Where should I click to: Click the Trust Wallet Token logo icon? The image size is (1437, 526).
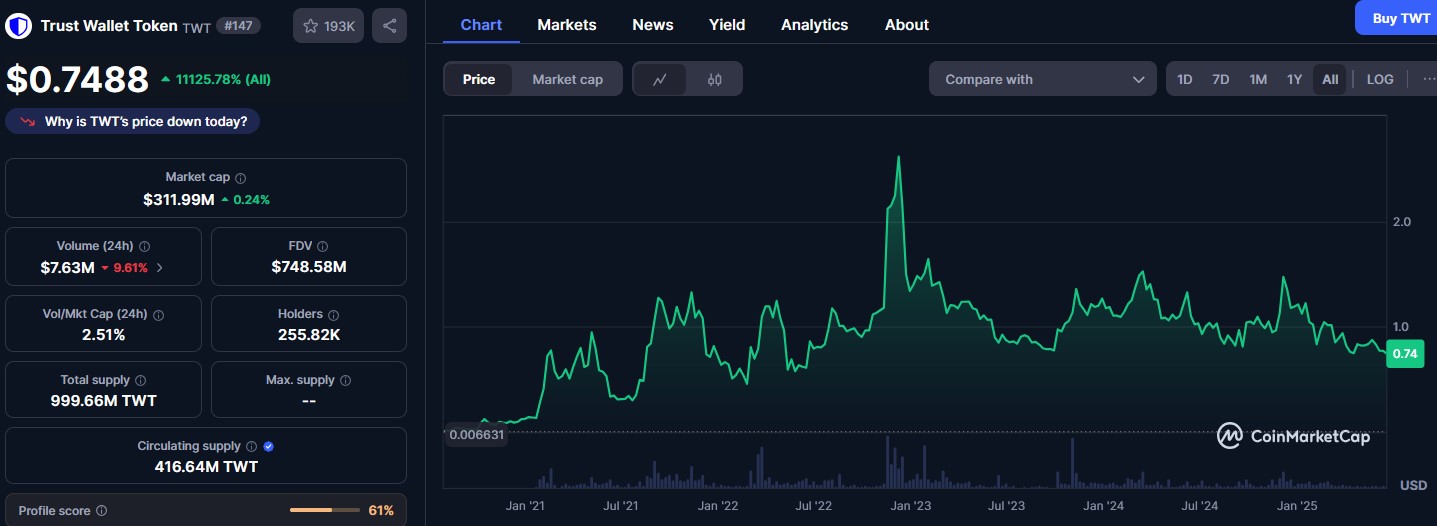(18, 26)
